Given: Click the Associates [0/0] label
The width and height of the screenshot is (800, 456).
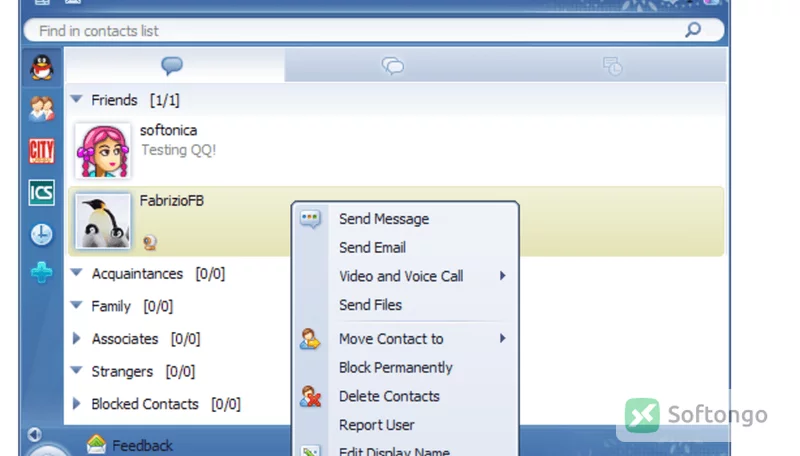Looking at the screenshot, I should (146, 339).
